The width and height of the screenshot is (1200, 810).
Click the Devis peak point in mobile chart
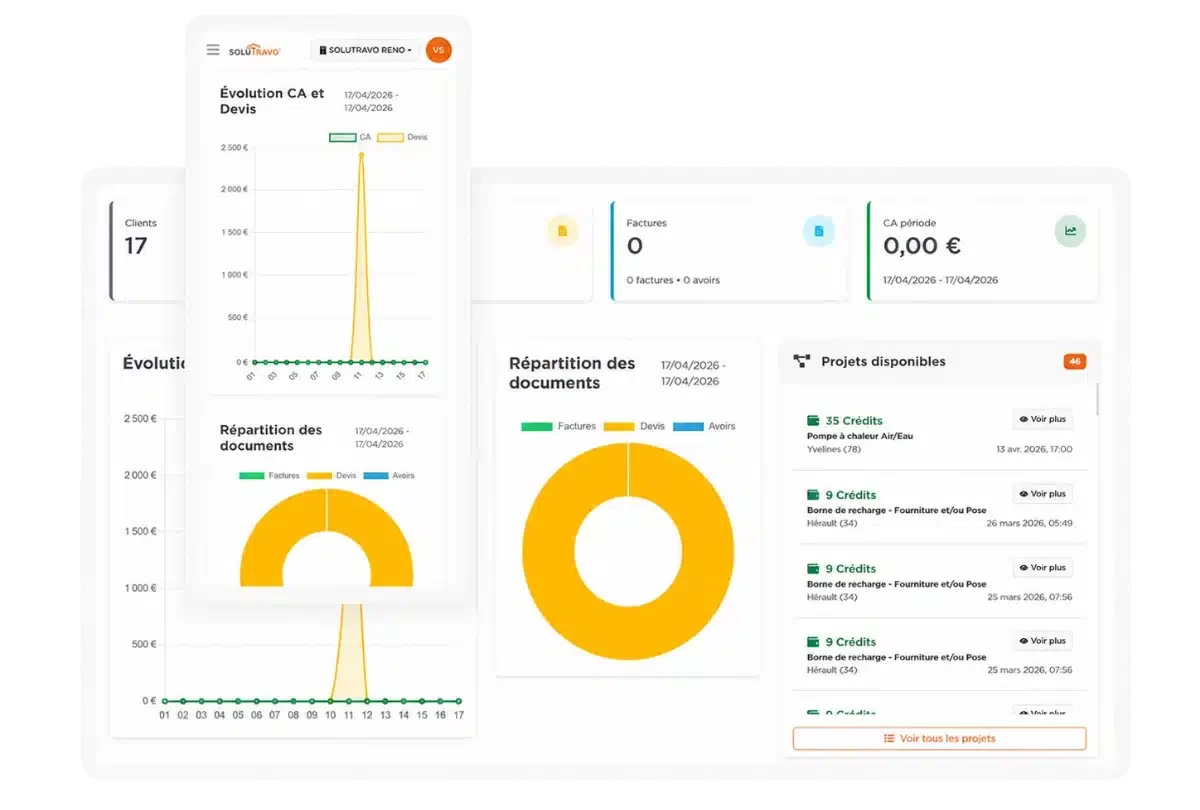pyautogui.click(x=361, y=155)
